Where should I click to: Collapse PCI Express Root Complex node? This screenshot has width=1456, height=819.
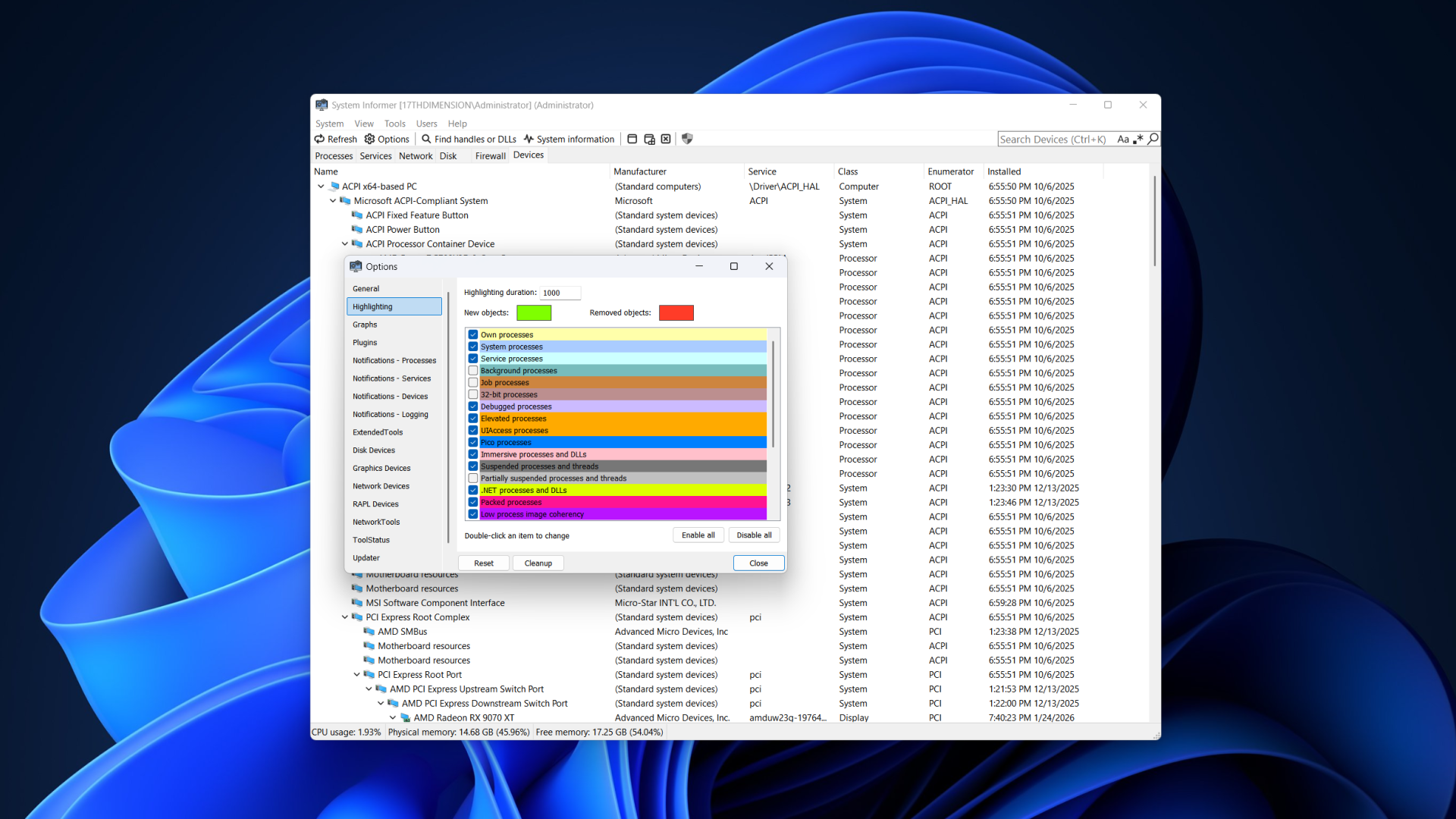tap(345, 617)
